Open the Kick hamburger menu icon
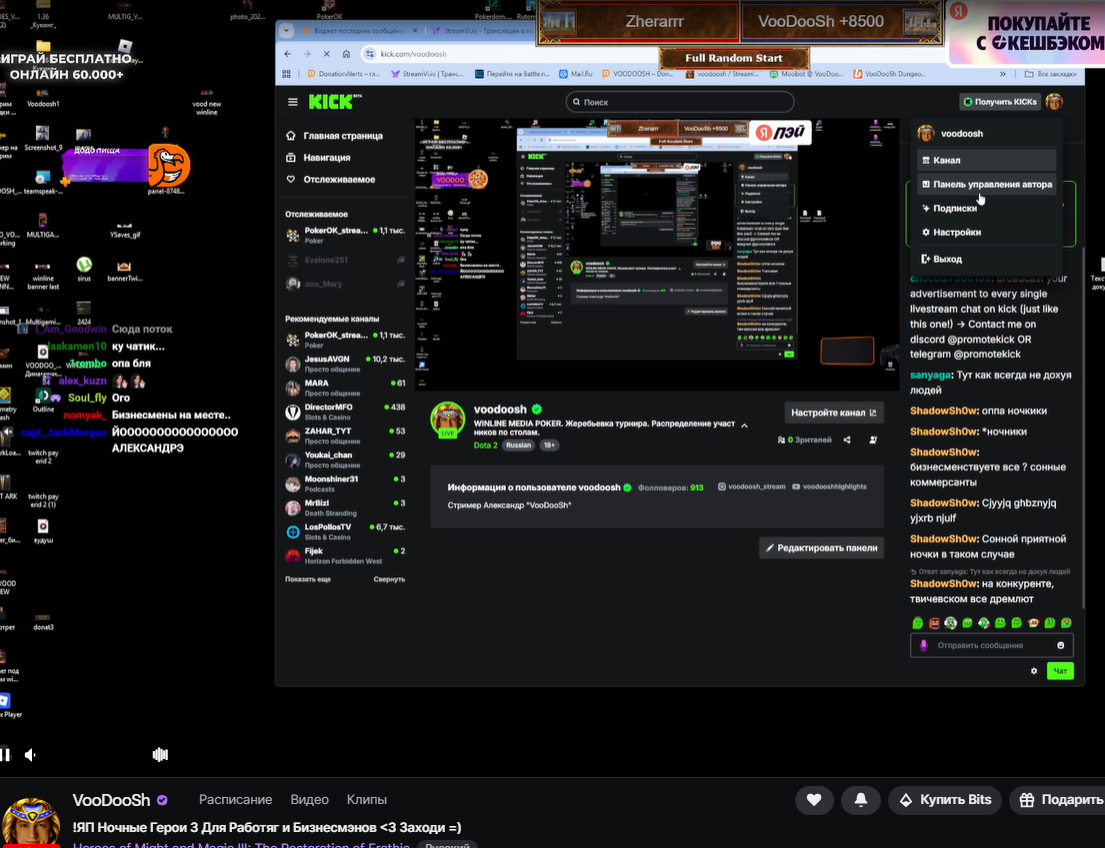This screenshot has height=848, width=1105. pos(292,102)
